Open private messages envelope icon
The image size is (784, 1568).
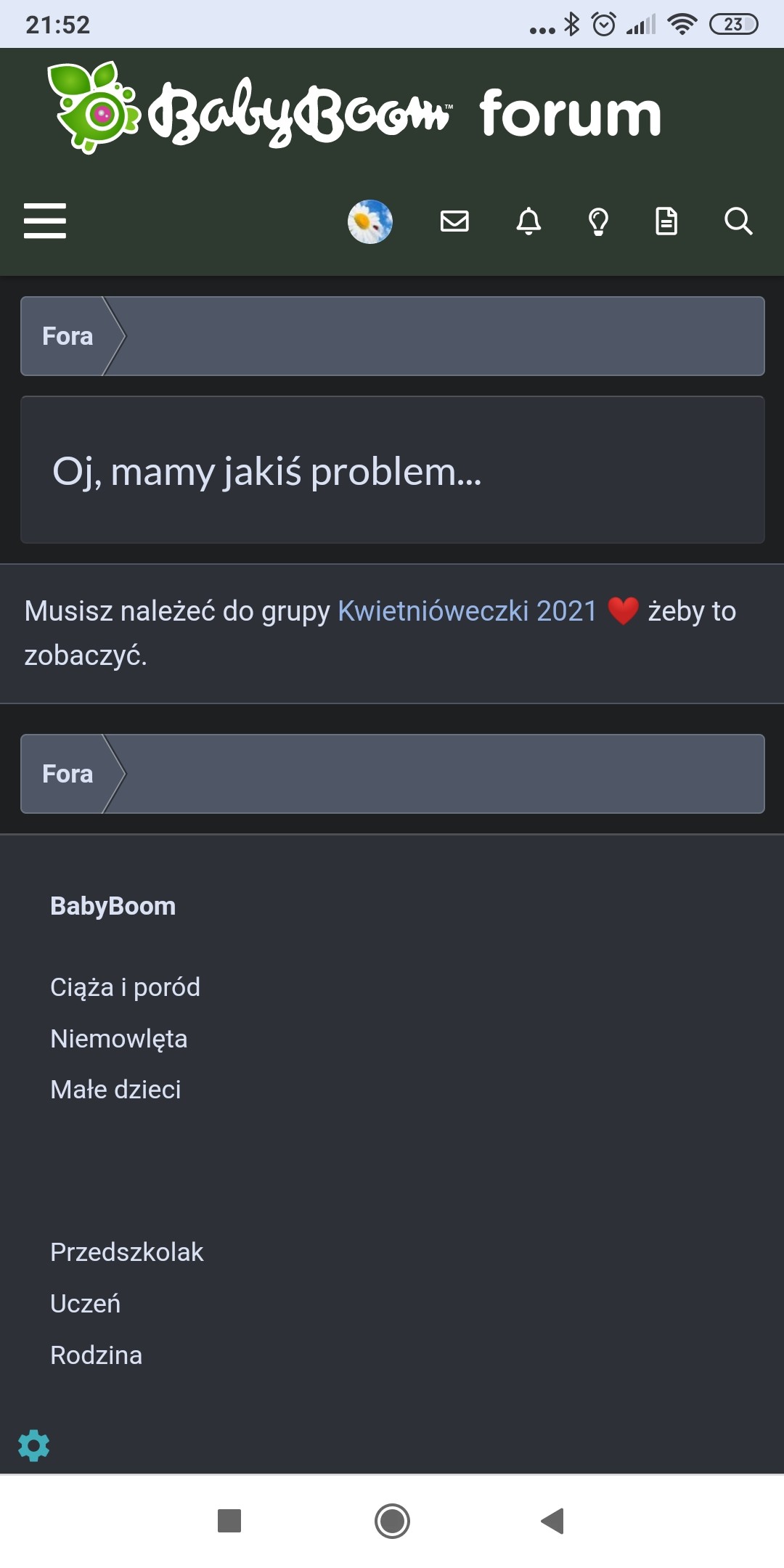click(454, 221)
